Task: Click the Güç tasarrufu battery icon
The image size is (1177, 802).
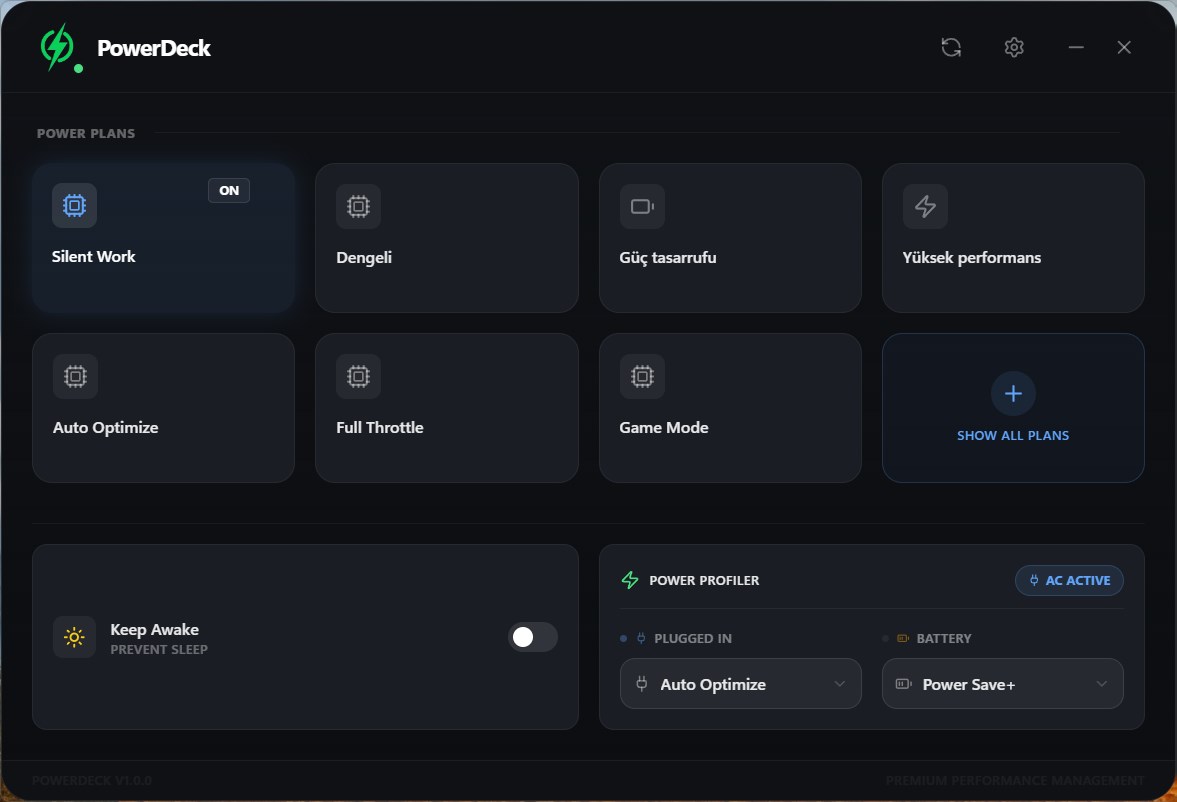Action: coord(642,206)
